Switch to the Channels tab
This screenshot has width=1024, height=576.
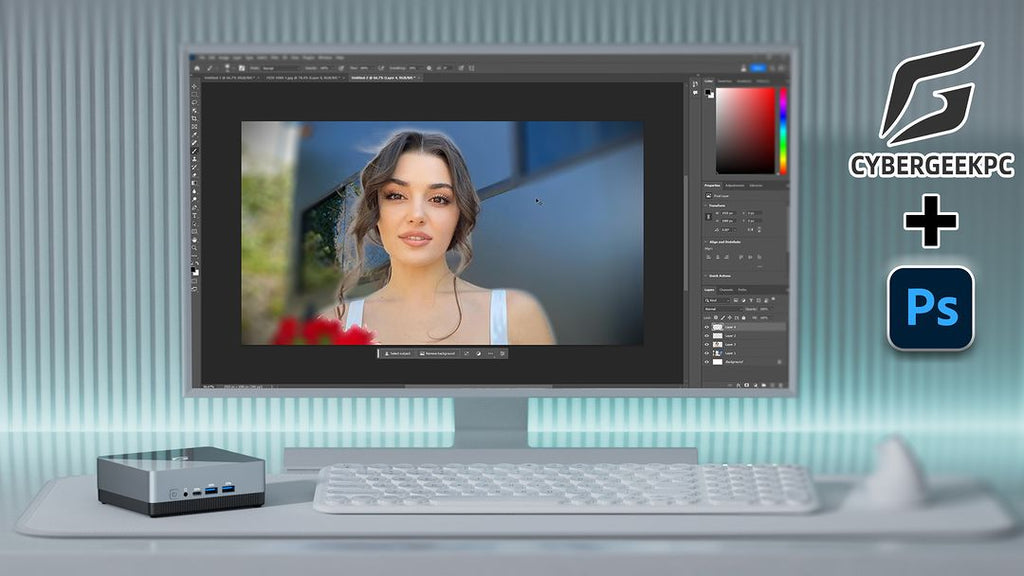pyautogui.click(x=726, y=290)
